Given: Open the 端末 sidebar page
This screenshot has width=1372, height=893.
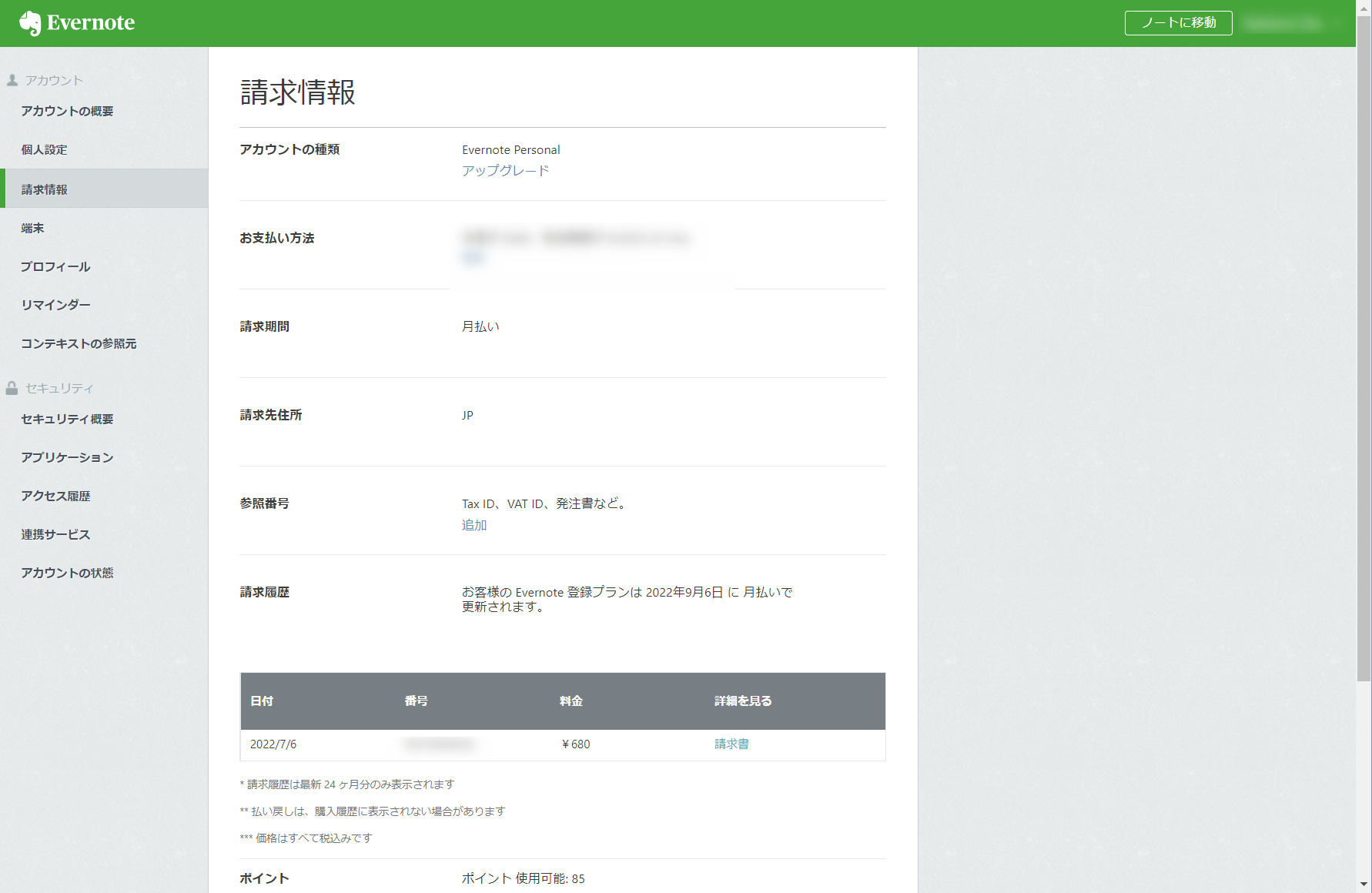Looking at the screenshot, I should coord(32,228).
